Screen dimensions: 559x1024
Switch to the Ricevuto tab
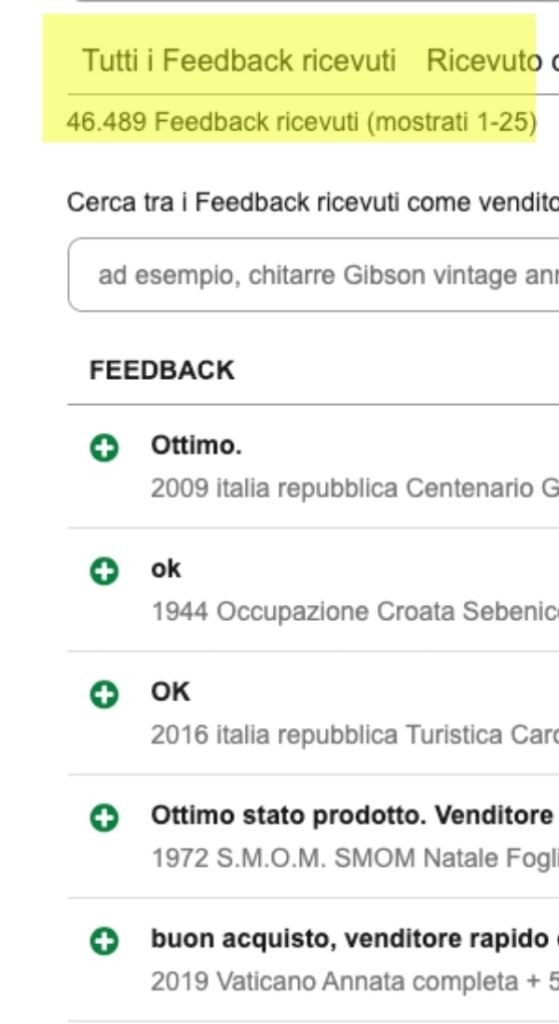click(x=492, y=61)
